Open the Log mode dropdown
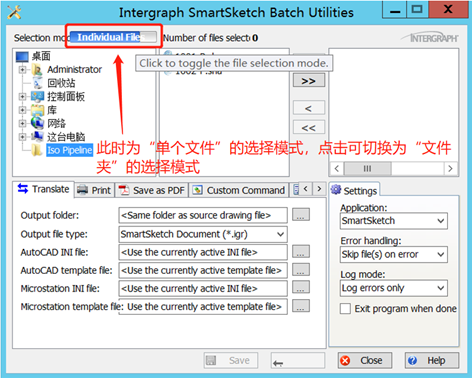 coord(394,288)
